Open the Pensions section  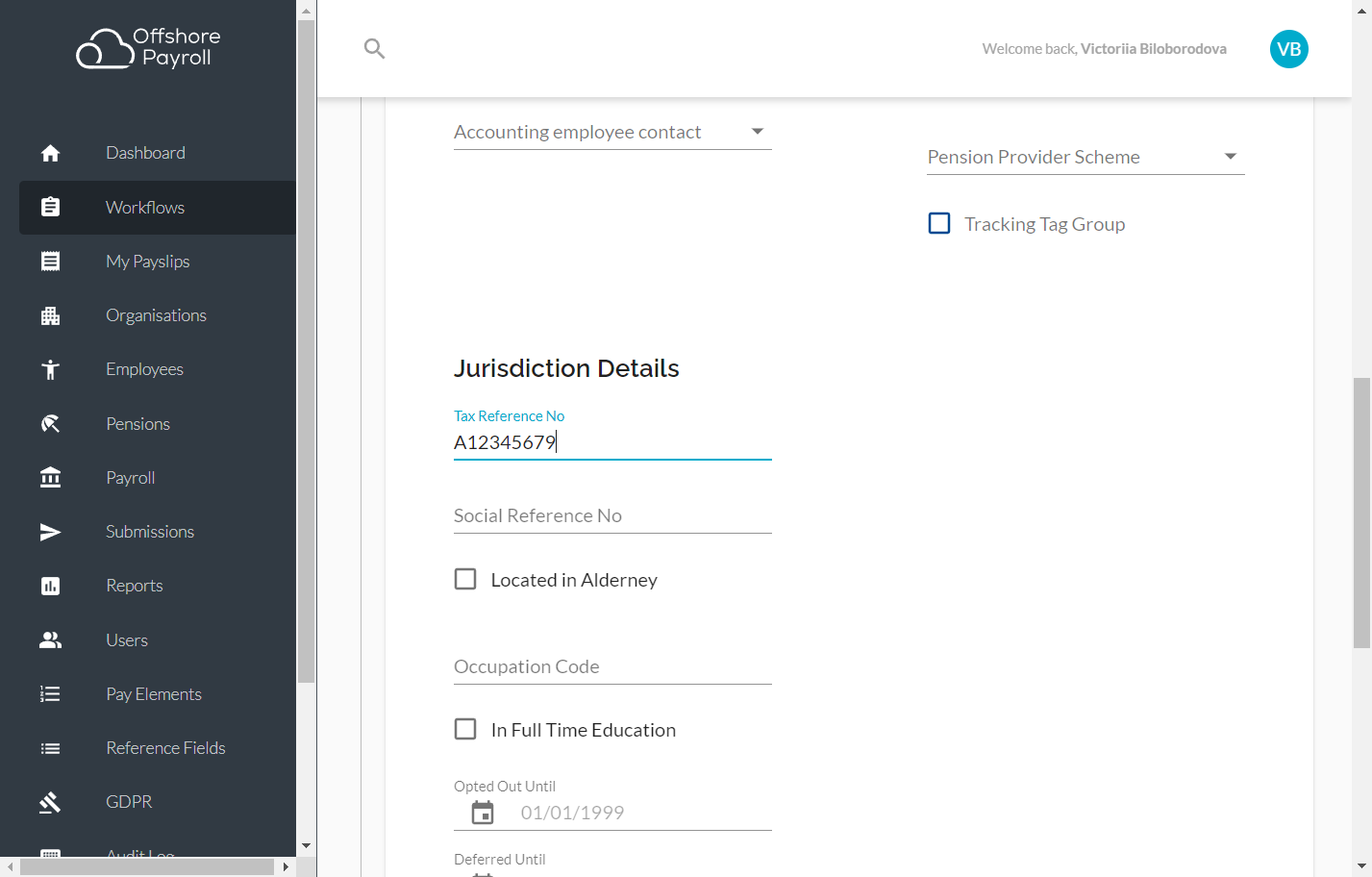point(158,423)
